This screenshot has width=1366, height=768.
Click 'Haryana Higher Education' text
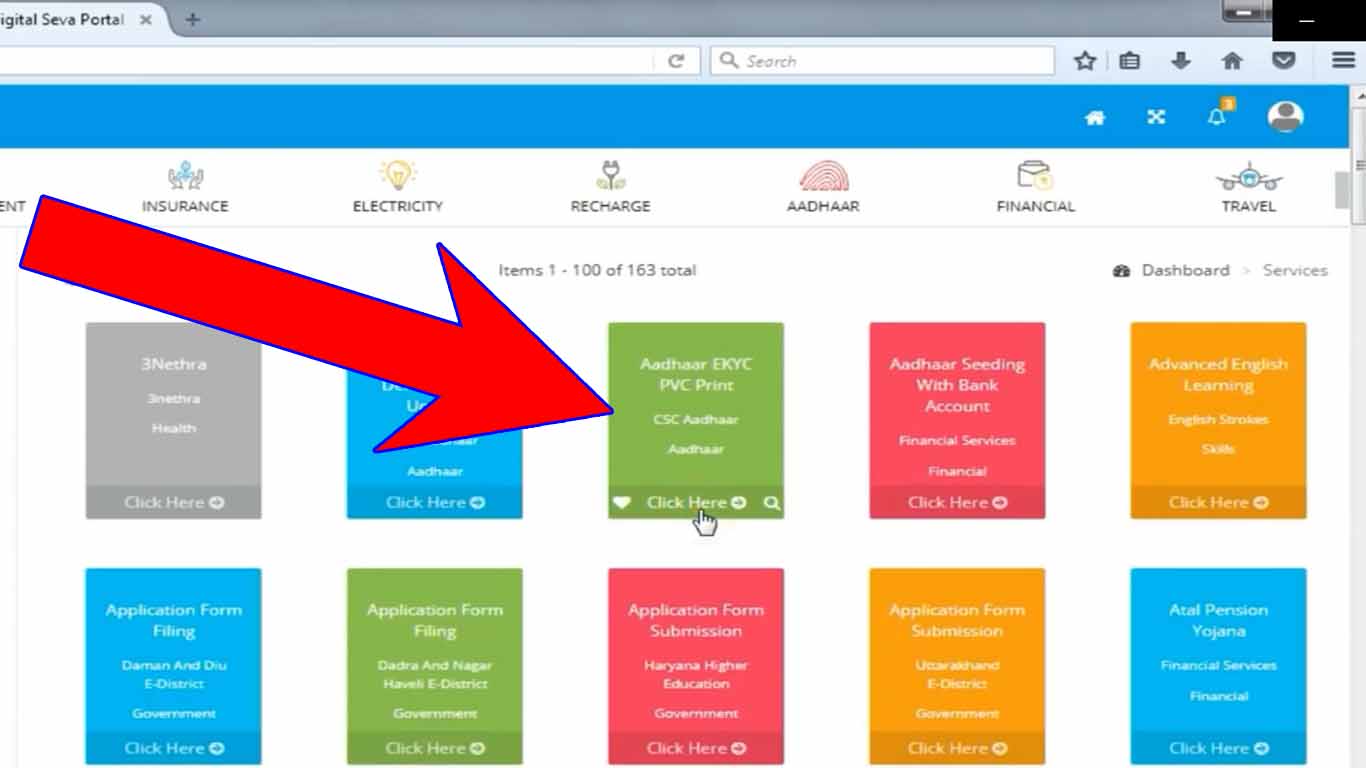point(696,674)
